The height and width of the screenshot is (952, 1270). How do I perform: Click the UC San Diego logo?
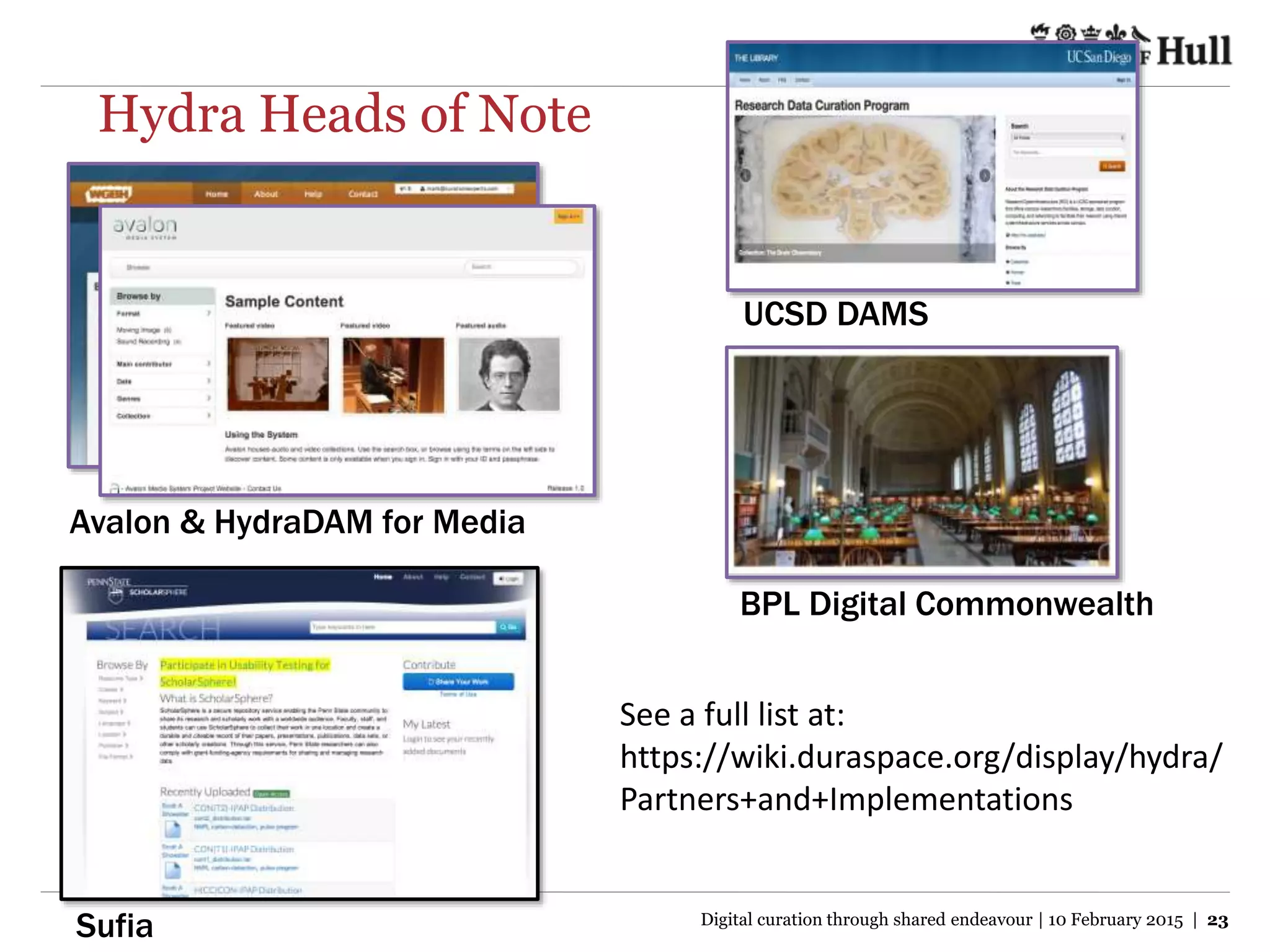[1098, 57]
